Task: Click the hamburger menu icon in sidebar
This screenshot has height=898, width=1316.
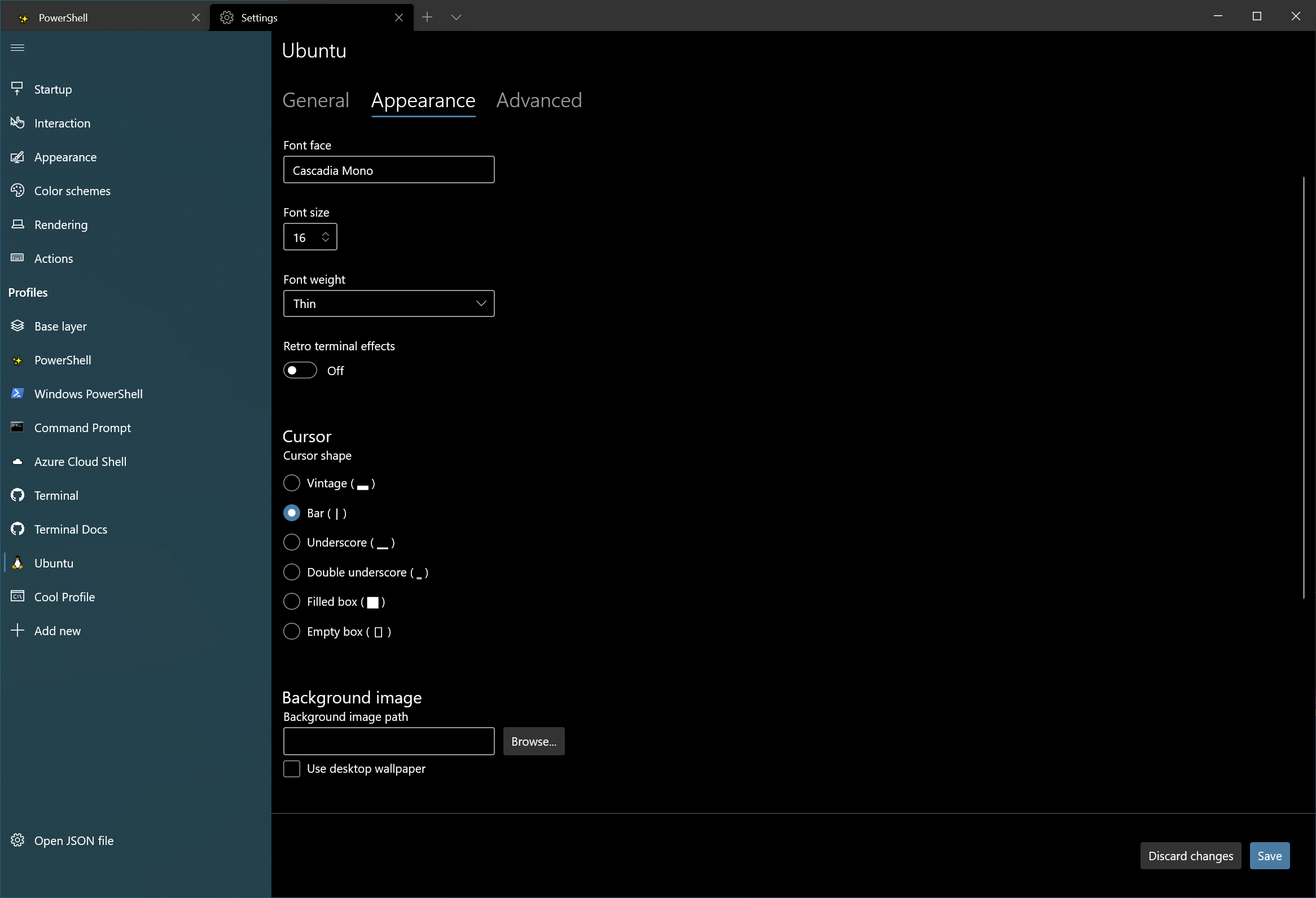Action: click(x=17, y=47)
